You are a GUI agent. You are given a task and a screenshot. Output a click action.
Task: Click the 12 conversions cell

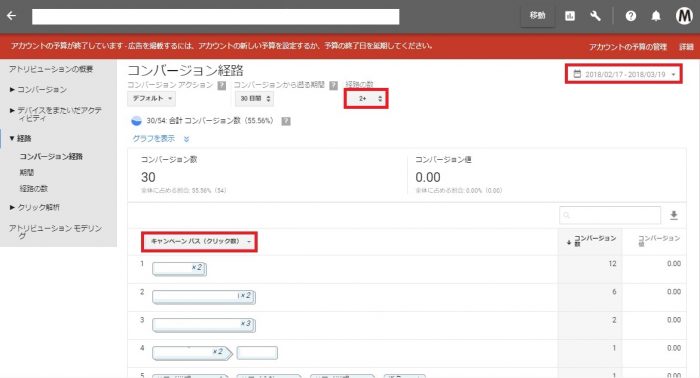612,264
